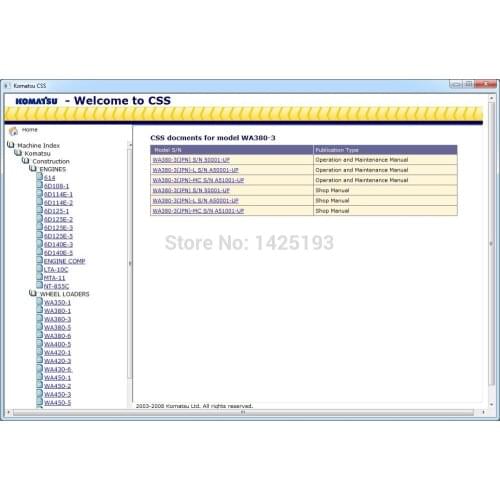The width and height of the screenshot is (500, 500).
Task: Click the Home text label
Action: 30,130
